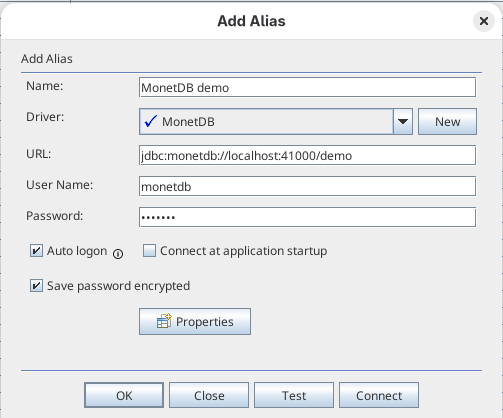Click into the URL field
The width and height of the screenshot is (503, 418).
click(x=307, y=155)
